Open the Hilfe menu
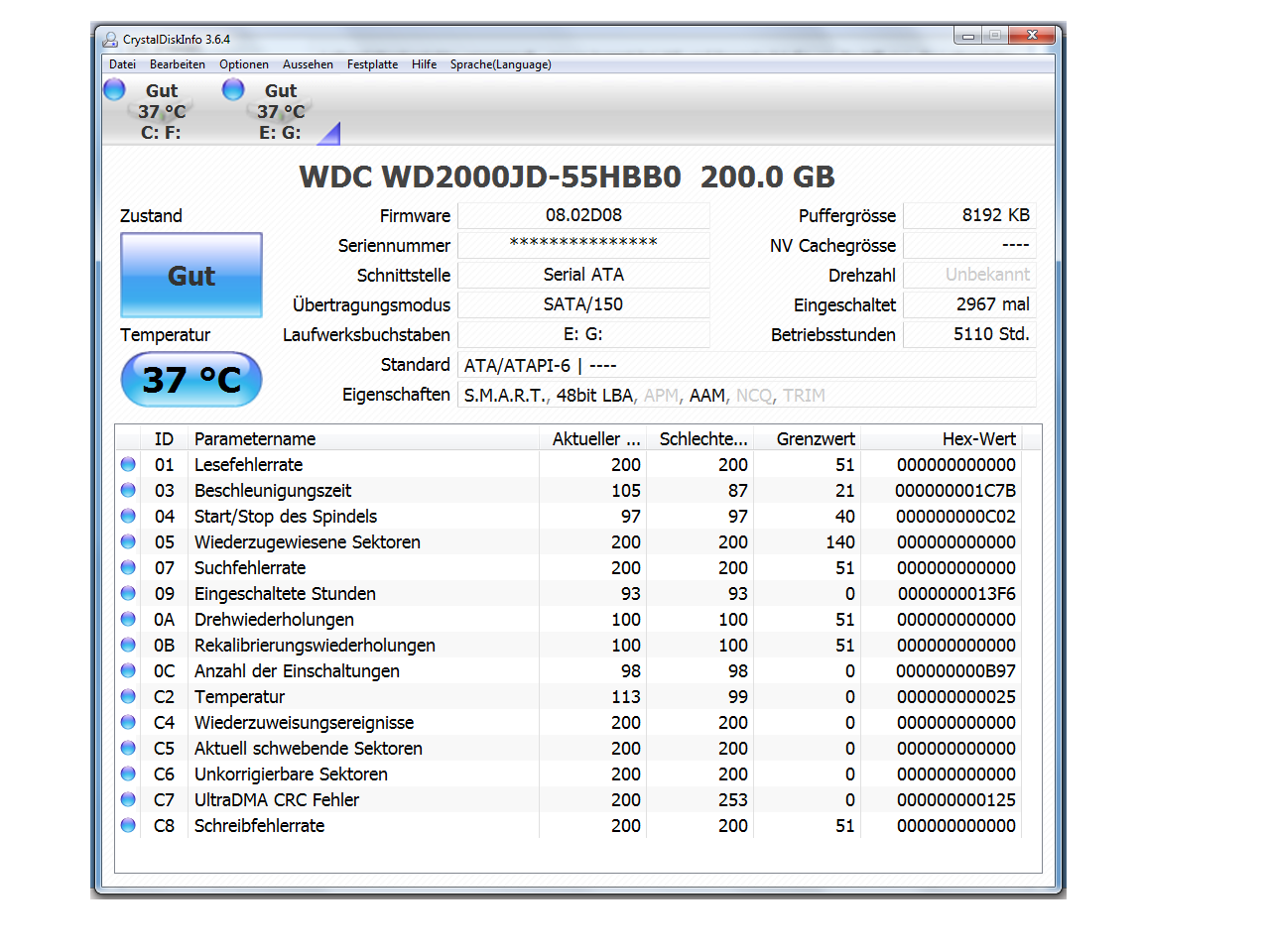Viewport: 1270px width, 952px height. point(425,64)
